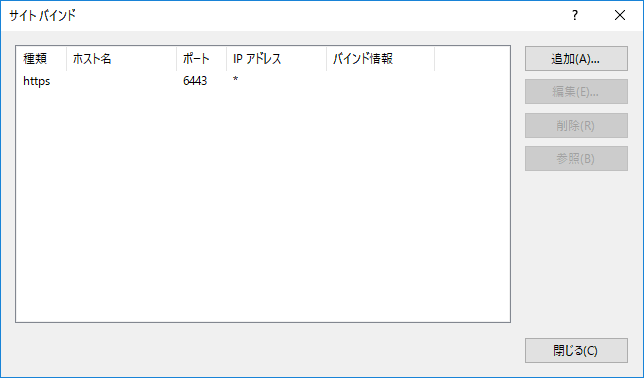
Task: Click the greyed-out 削除(R) button
Action: (x=576, y=125)
